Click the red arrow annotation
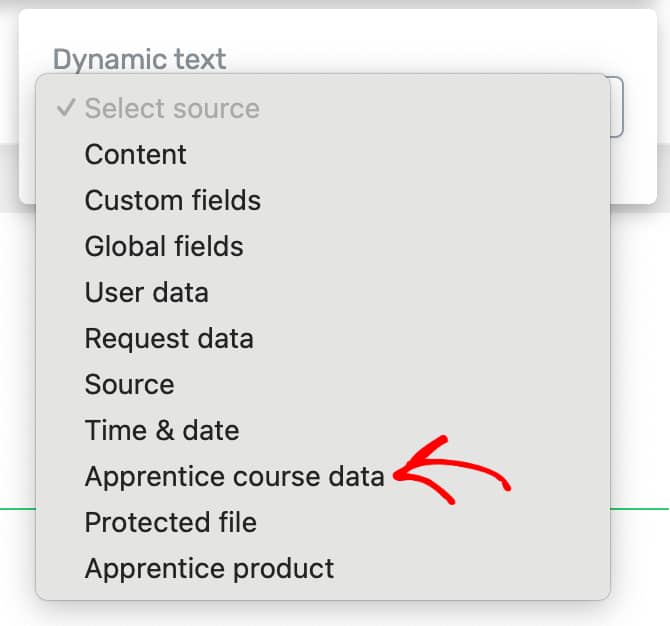Image resolution: width=670 pixels, height=626 pixels. (452, 470)
